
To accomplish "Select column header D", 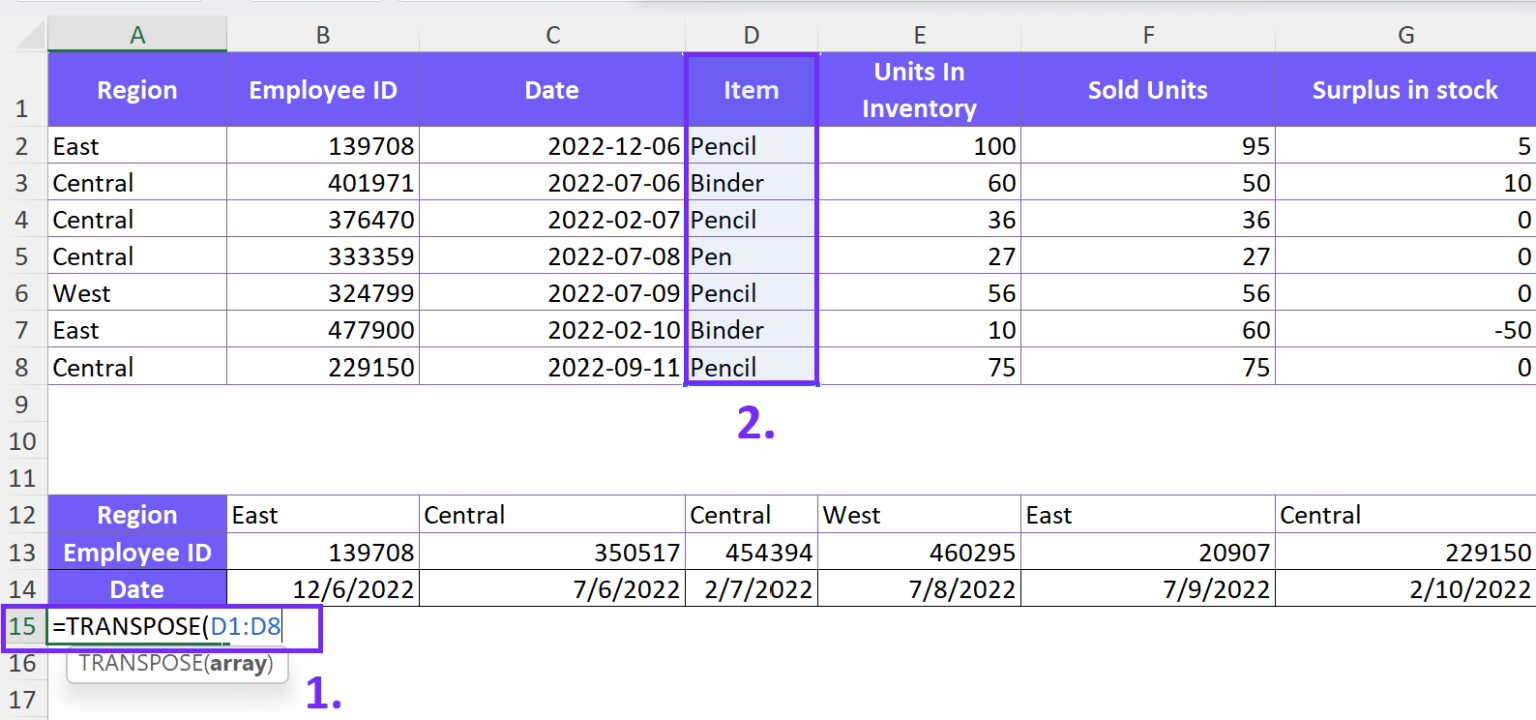I will tap(750, 33).
